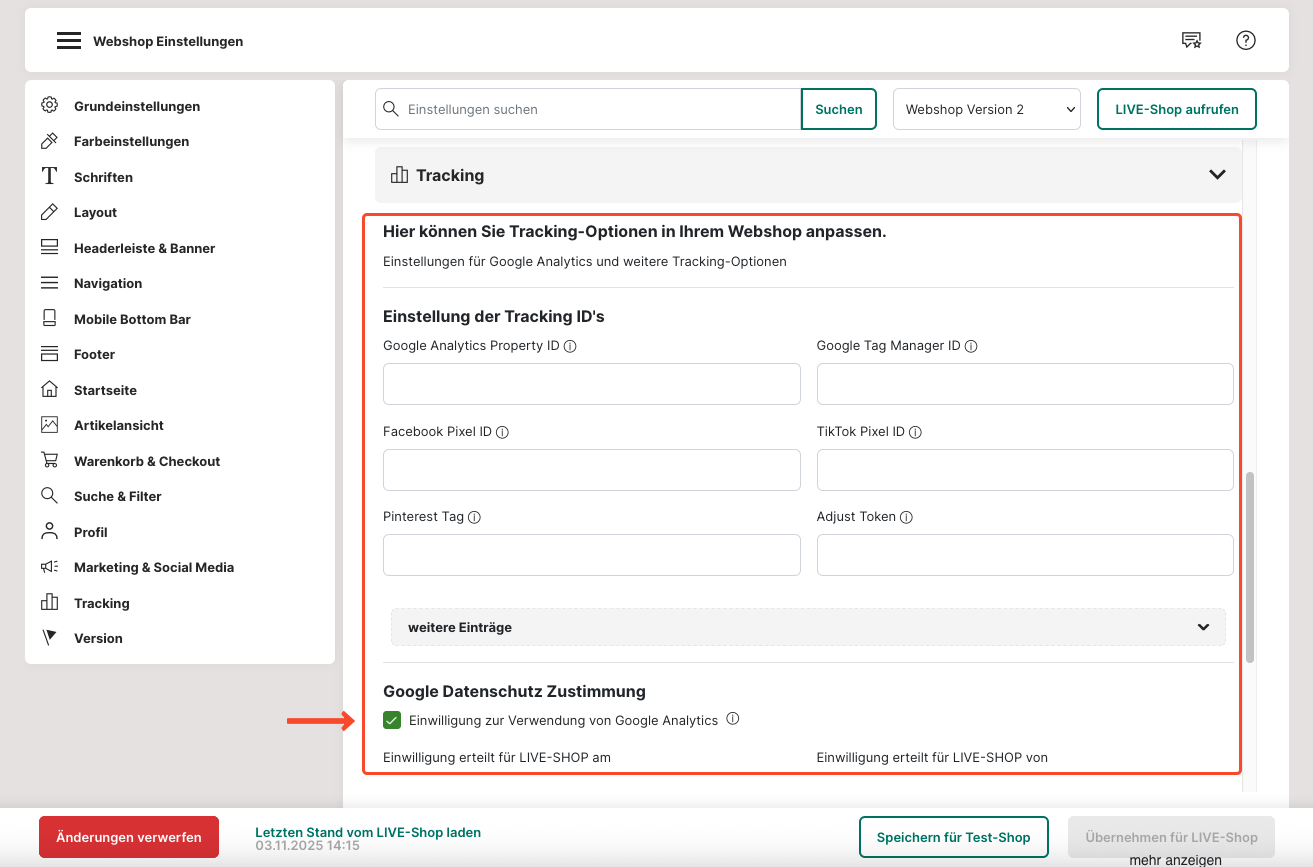Click the Änderungen verwerfen button

[129, 837]
